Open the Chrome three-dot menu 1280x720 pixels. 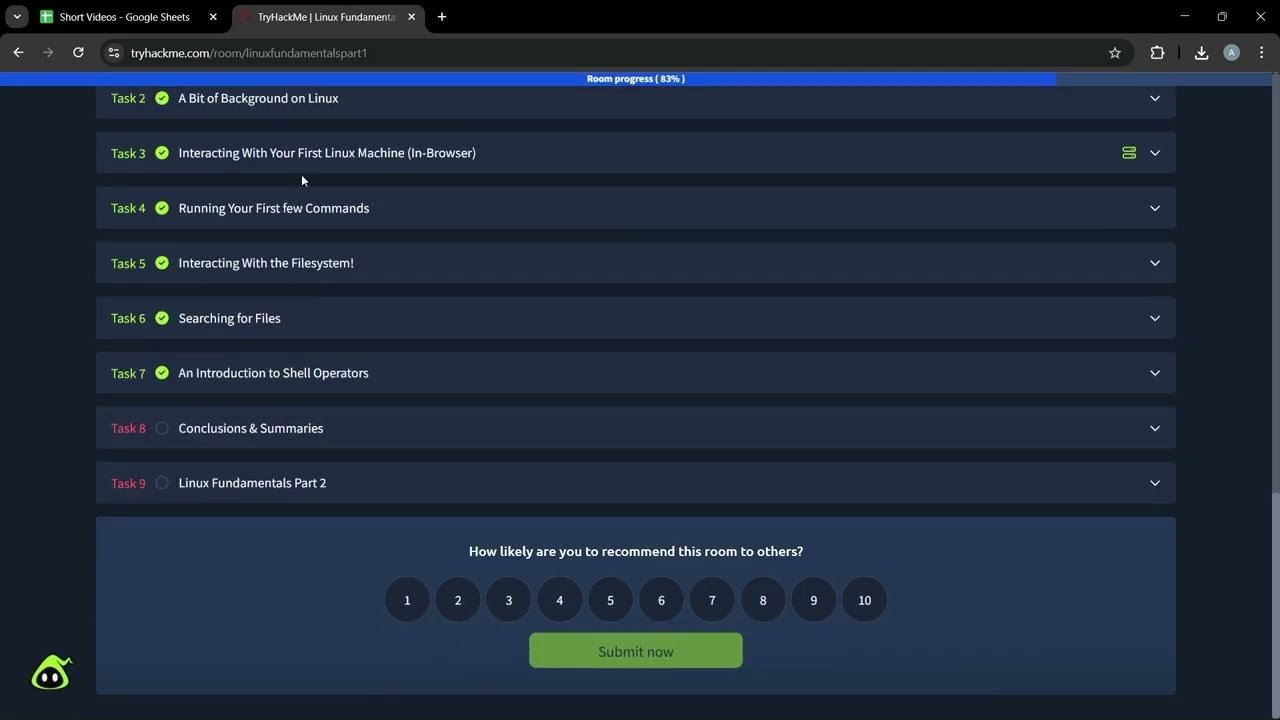click(1262, 53)
